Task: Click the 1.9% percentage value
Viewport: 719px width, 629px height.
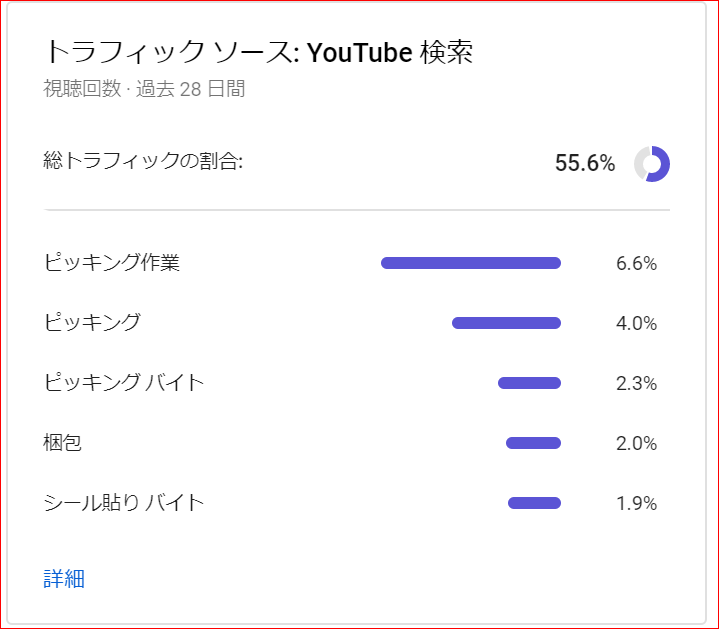Action: click(x=636, y=504)
